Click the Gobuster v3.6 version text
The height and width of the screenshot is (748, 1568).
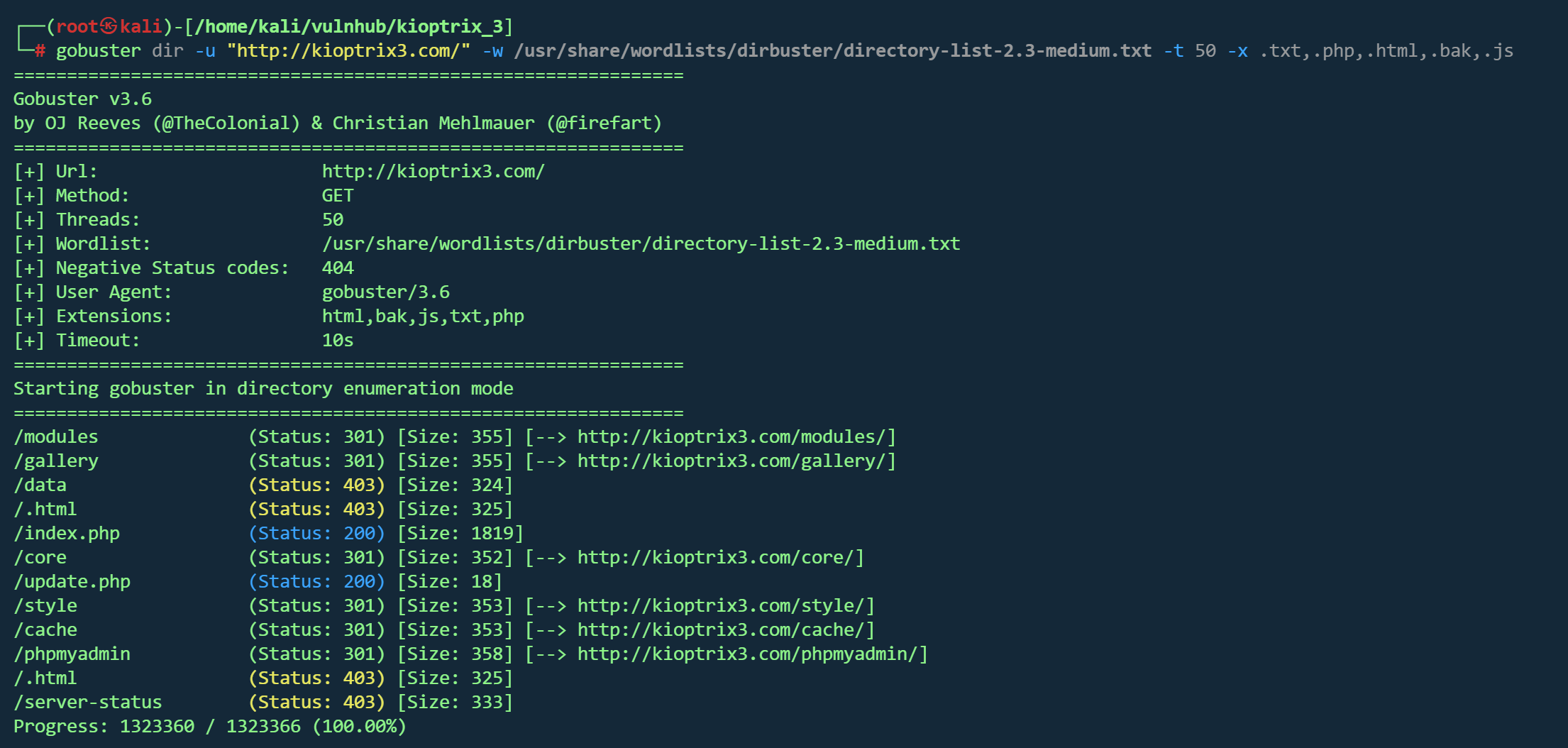click(x=82, y=99)
